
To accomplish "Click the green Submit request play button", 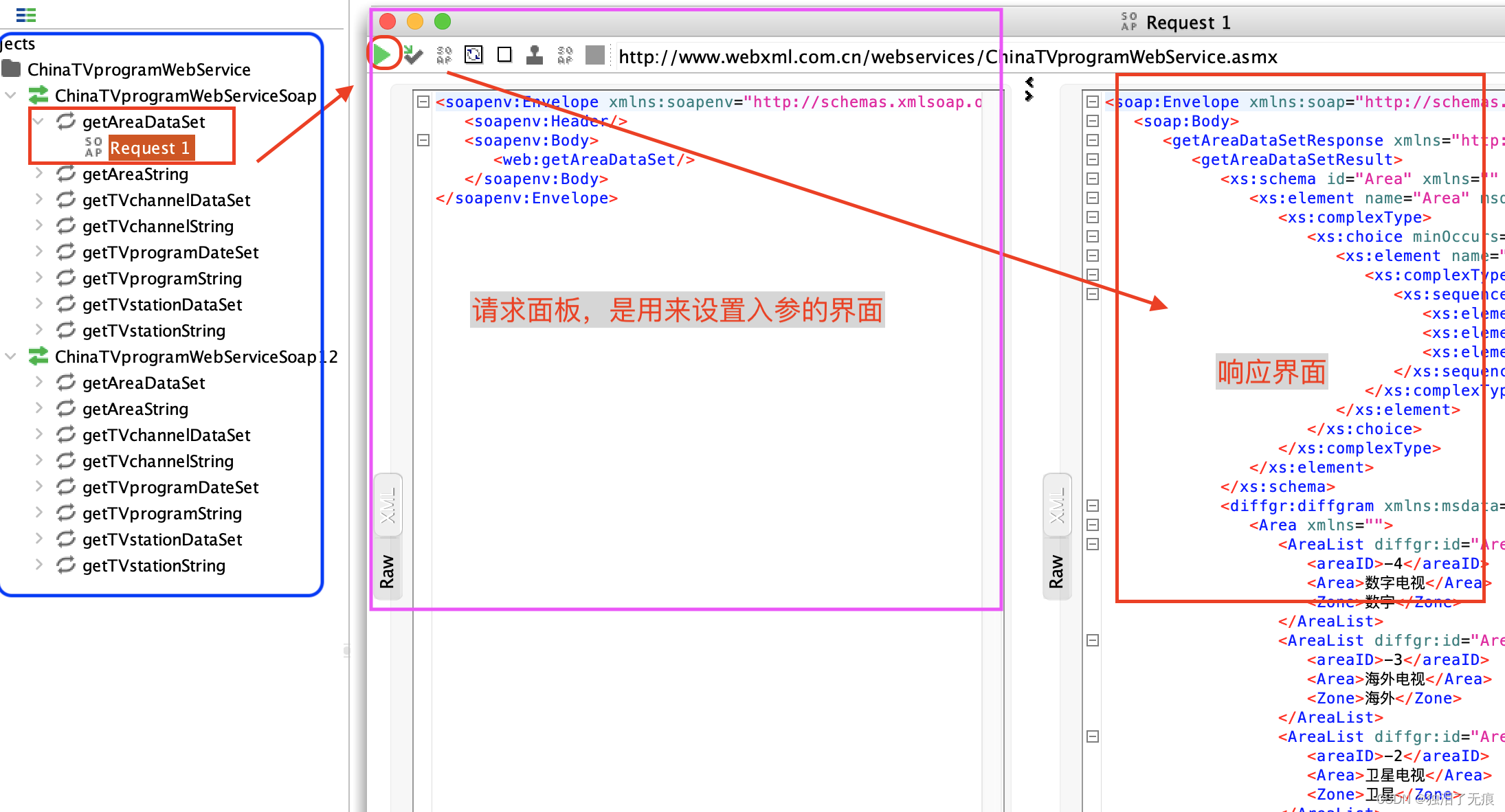I will click(382, 54).
